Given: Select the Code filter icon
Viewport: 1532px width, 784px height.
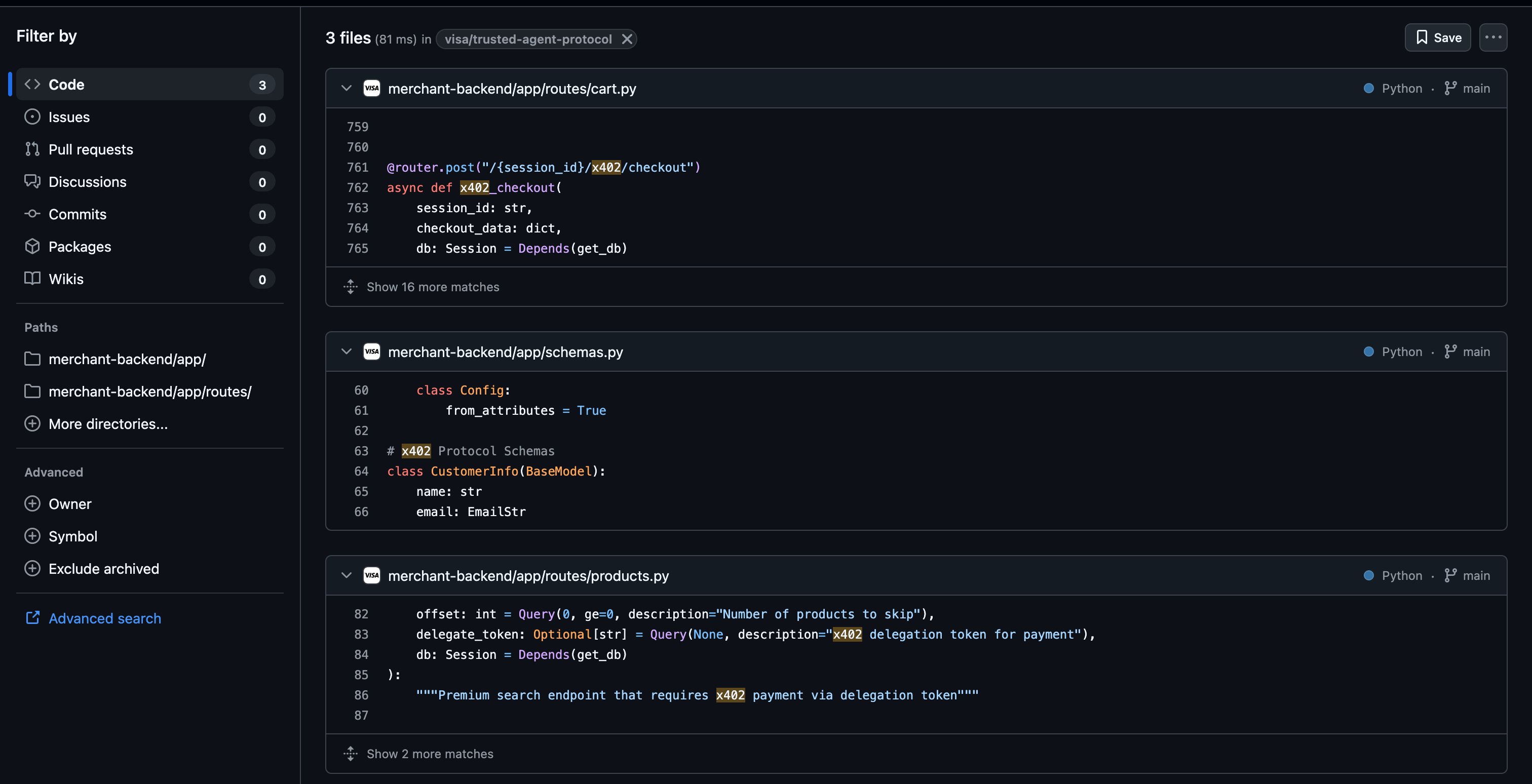Looking at the screenshot, I should [33, 85].
